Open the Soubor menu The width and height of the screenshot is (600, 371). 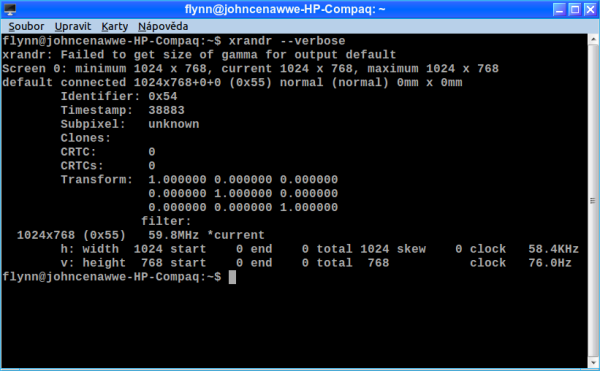(26, 26)
